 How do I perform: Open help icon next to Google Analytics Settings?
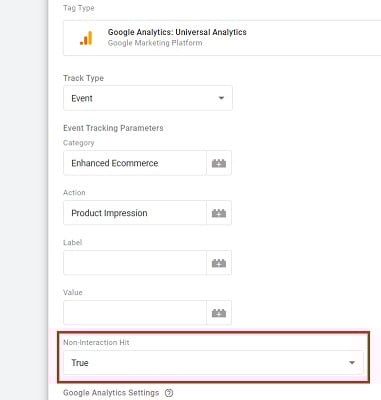[x=169, y=393]
